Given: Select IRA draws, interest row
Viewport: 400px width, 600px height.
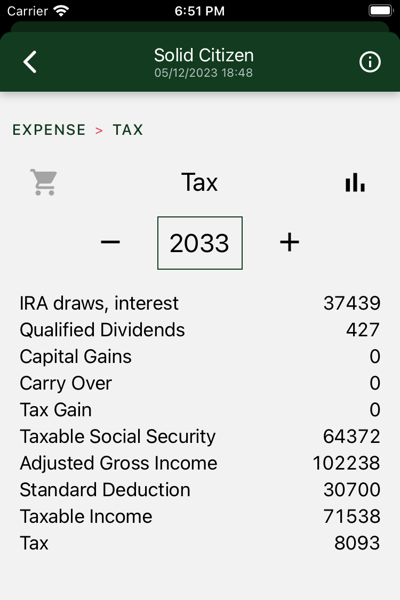Looking at the screenshot, I should pyautogui.click(x=200, y=303).
